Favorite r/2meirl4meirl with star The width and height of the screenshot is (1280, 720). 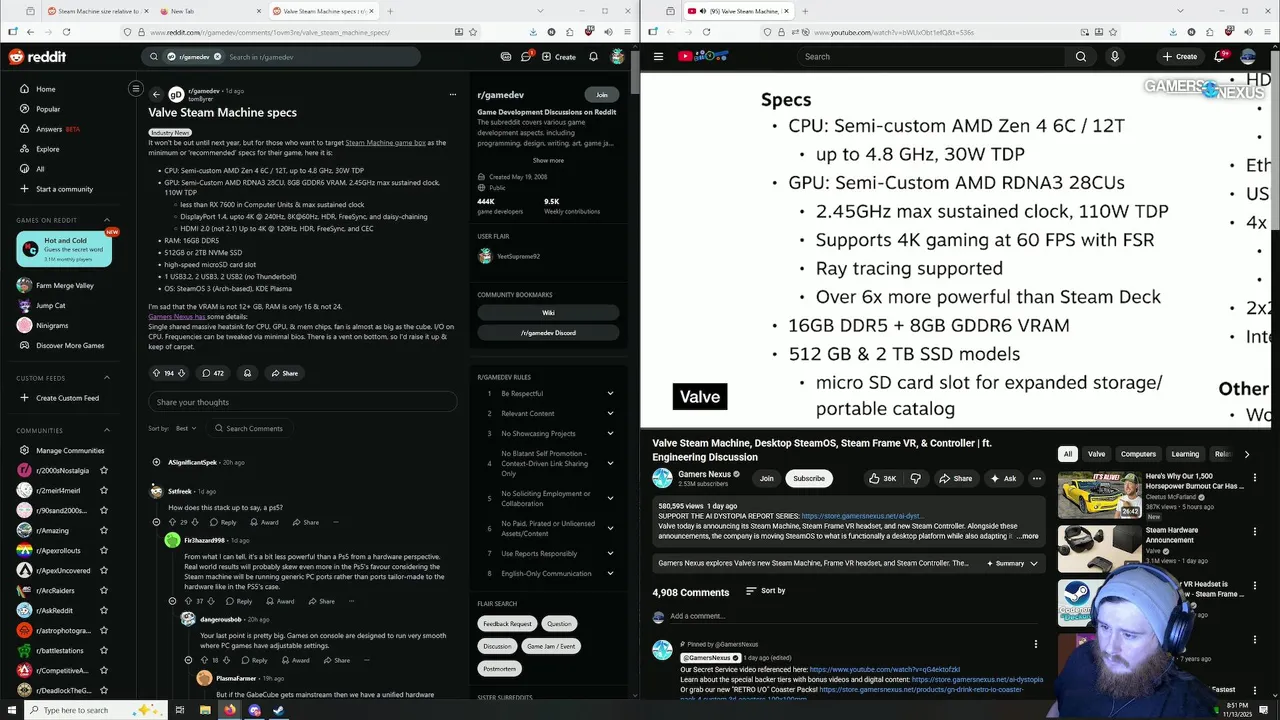(x=104, y=490)
